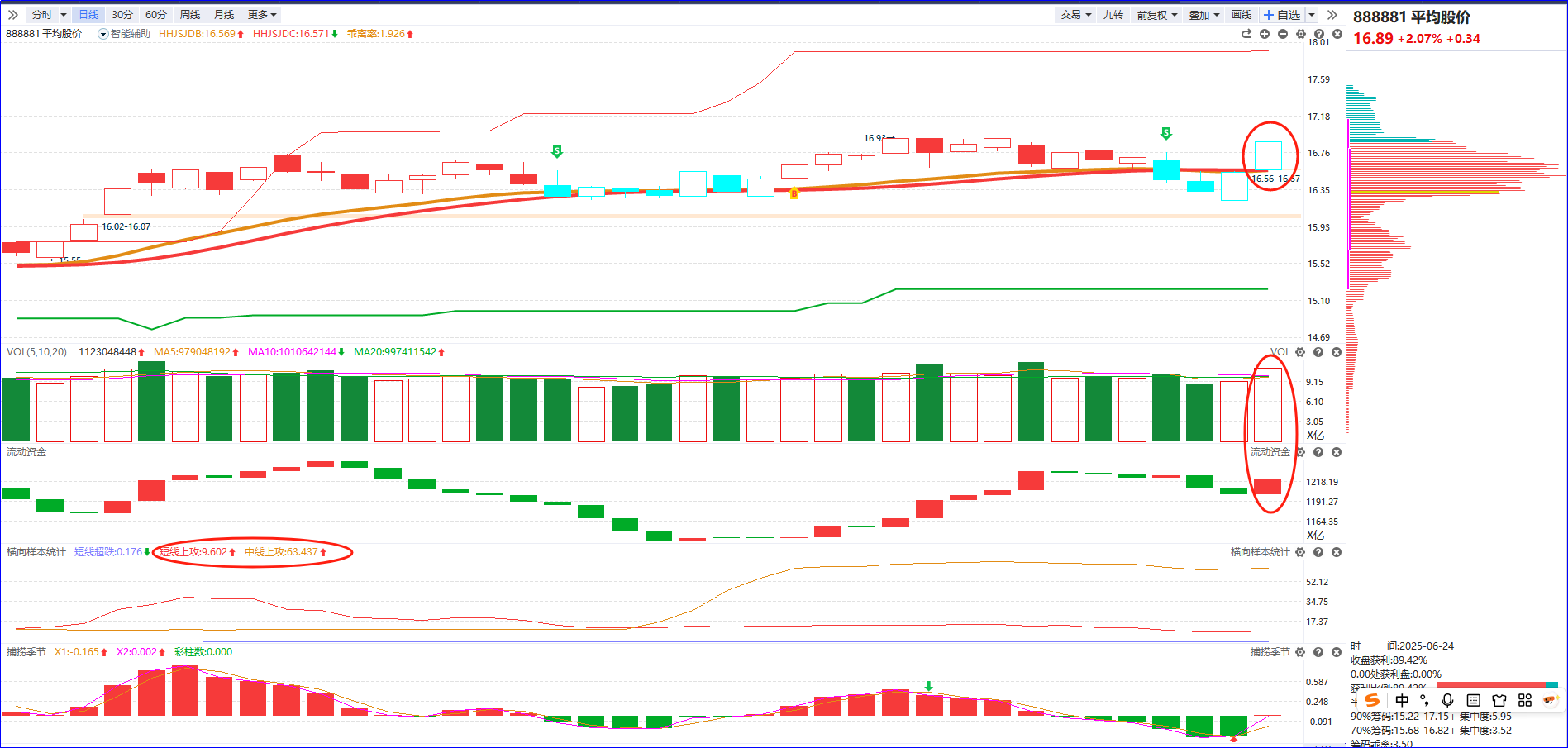This screenshot has height=748, width=1568.
Task: Open 流动资金 indicator settings gear
Action: (1300, 452)
